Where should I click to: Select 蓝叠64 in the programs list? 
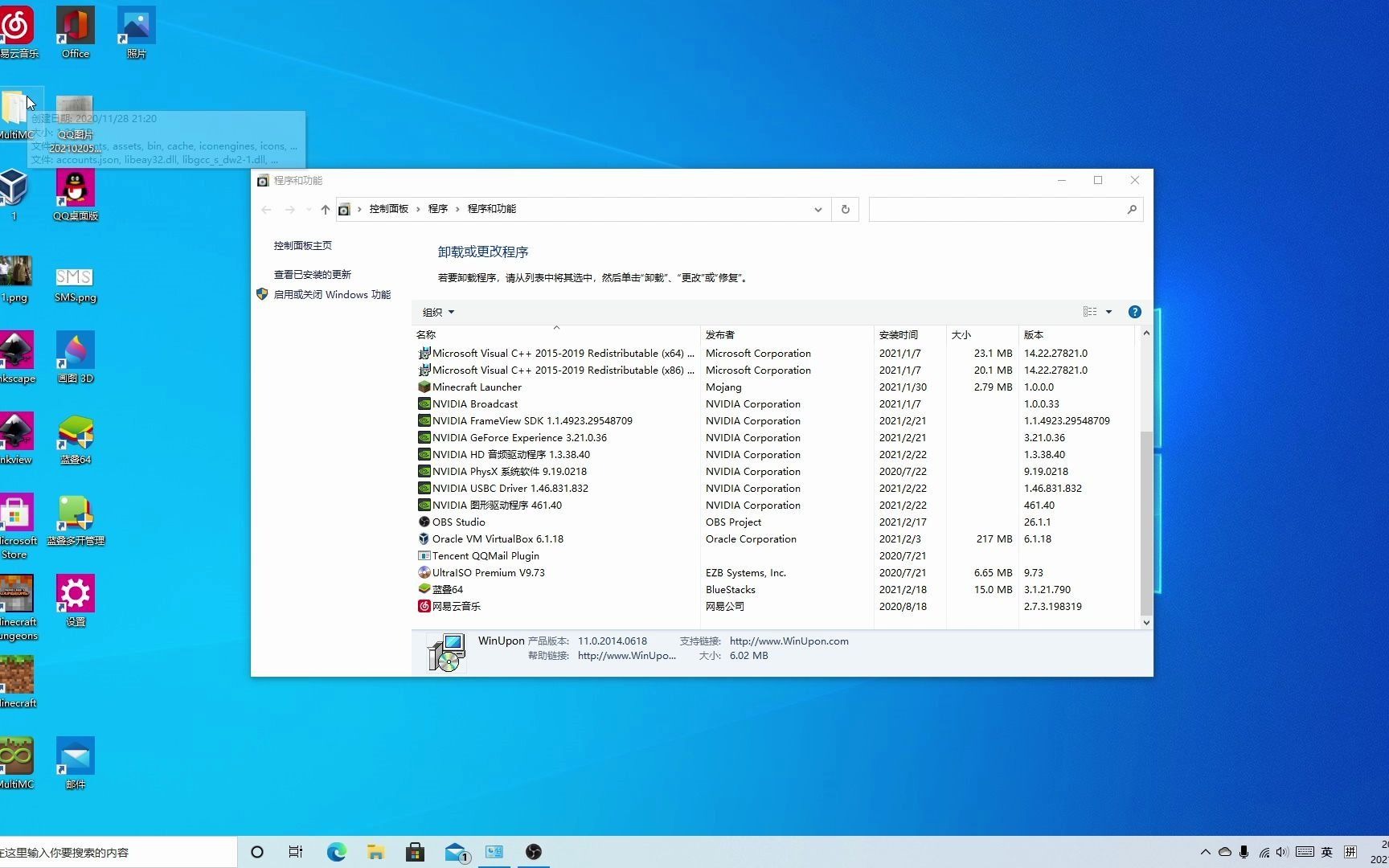point(775,590)
